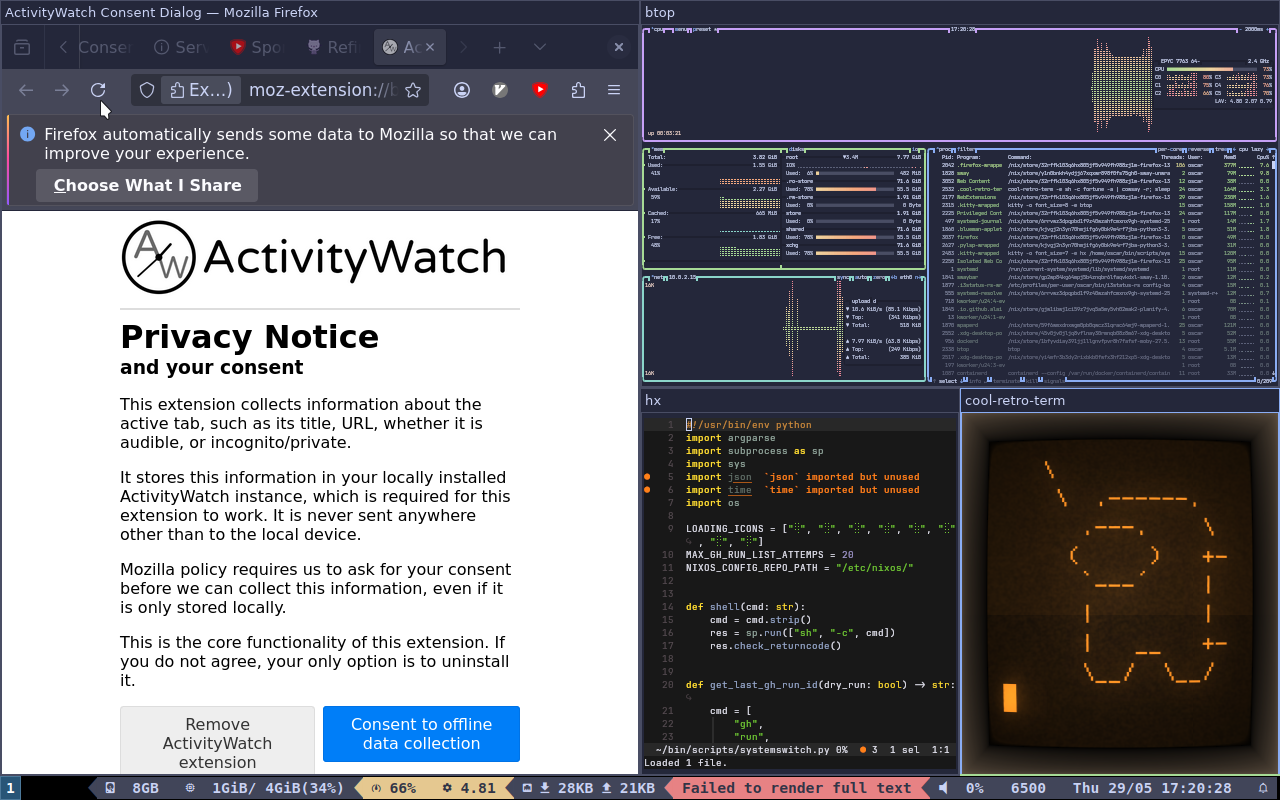Image resolution: width=1280 pixels, height=800 pixels.
Task: Click the Firefox forward arrow
Action: (x=62, y=90)
